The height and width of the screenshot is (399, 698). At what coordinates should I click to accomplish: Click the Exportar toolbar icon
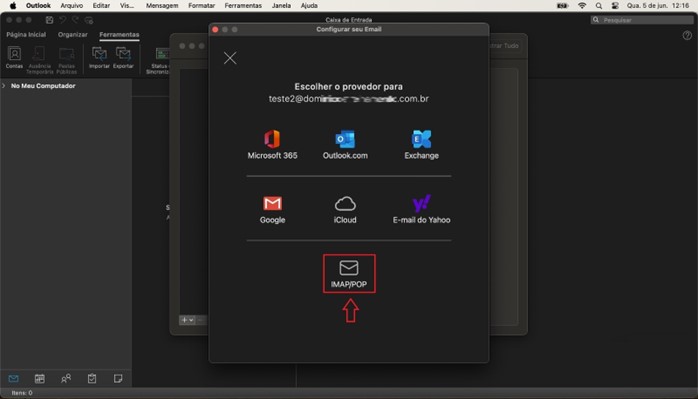point(123,58)
